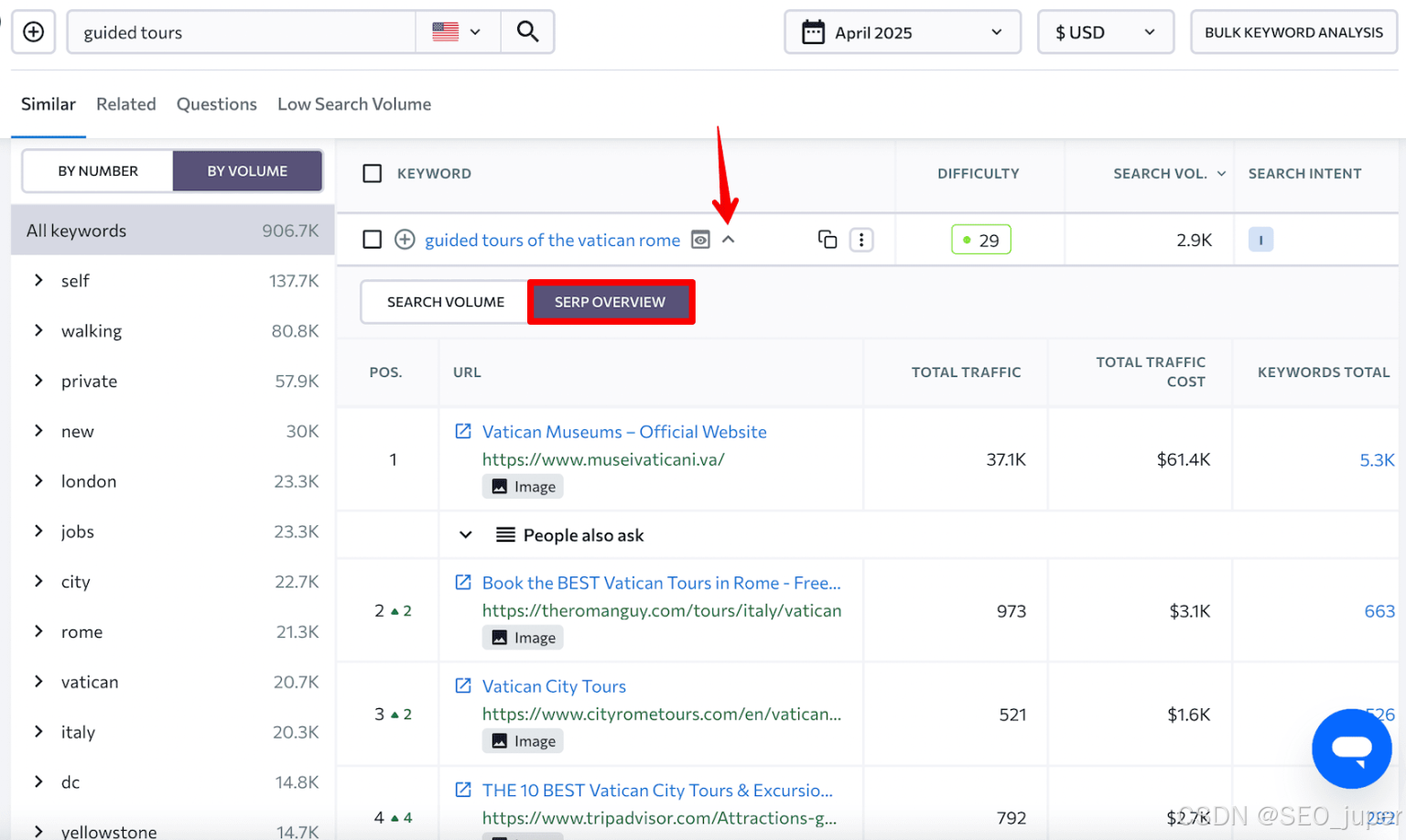Click the Search Intent column header
This screenshot has width=1406, height=840.
click(x=1305, y=173)
